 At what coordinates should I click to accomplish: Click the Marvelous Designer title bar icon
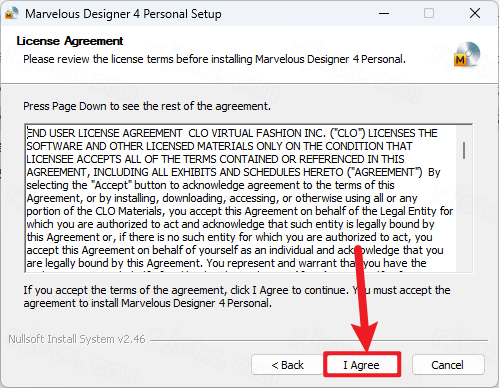[11, 13]
